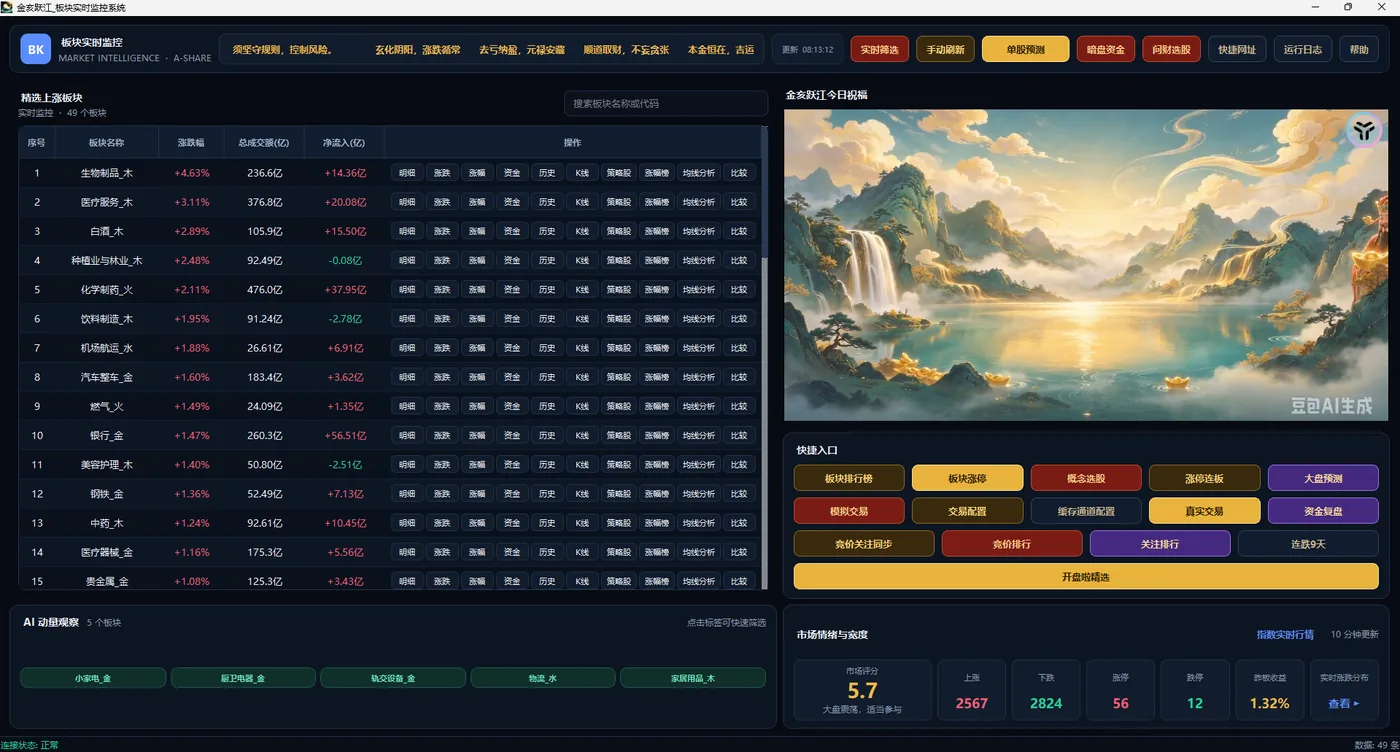Open K线 for 医疗服务_木 row

click(582, 202)
